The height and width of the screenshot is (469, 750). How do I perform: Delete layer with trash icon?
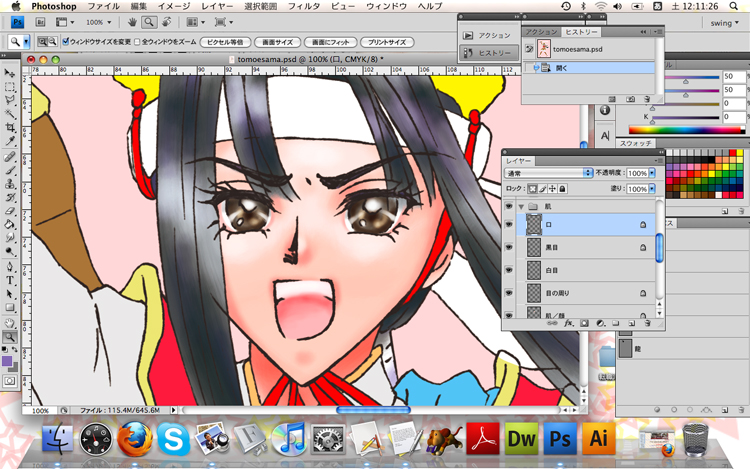pyautogui.click(x=647, y=323)
